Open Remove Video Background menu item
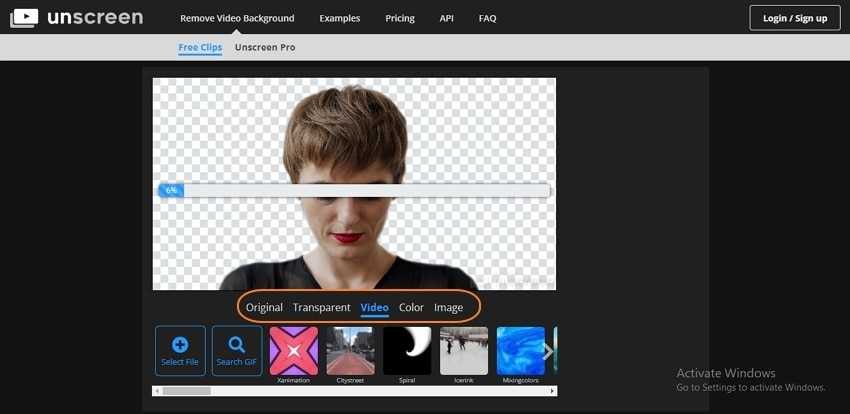This screenshot has height=414, width=850. pyautogui.click(x=237, y=18)
